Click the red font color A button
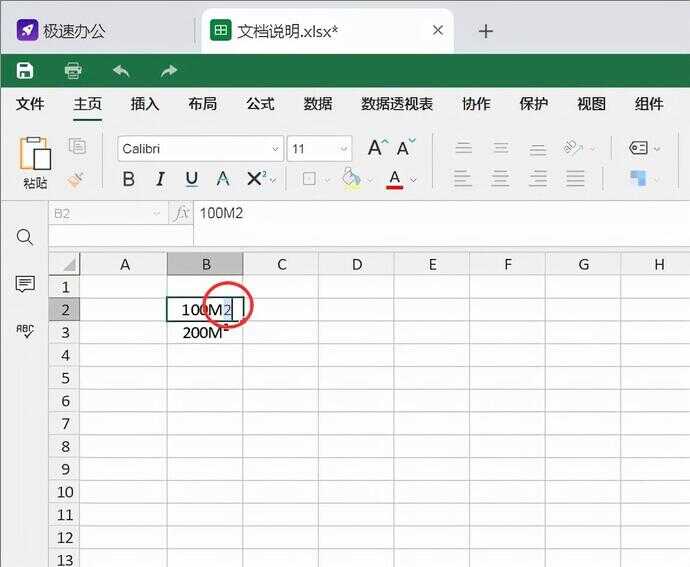690x567 pixels. [394, 179]
